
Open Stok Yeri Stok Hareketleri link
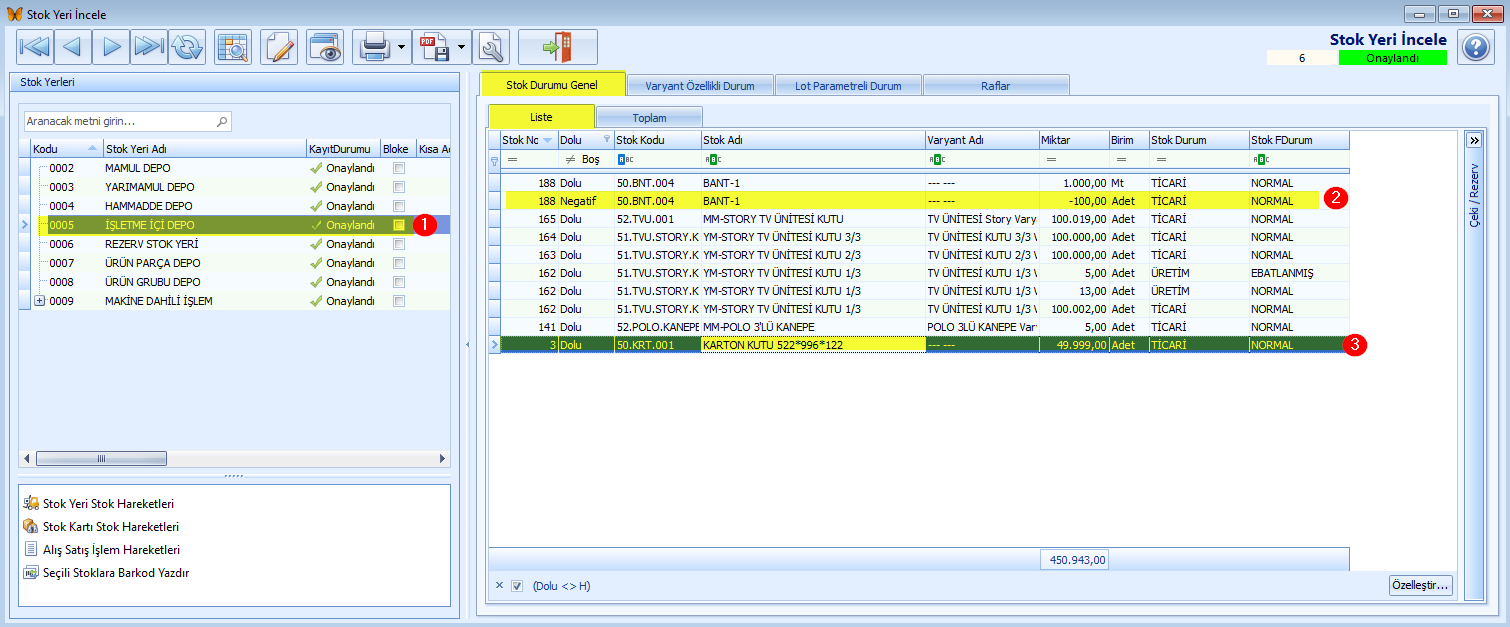click(x=109, y=503)
